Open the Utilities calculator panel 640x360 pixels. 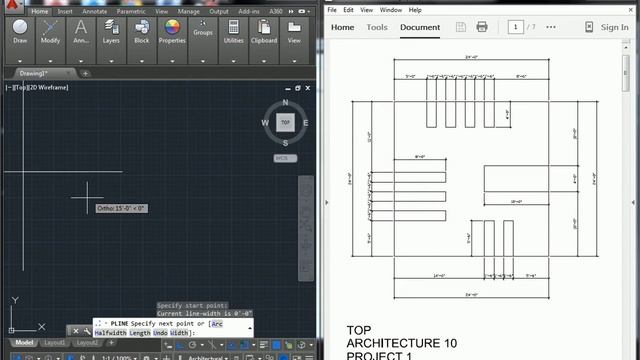233,31
